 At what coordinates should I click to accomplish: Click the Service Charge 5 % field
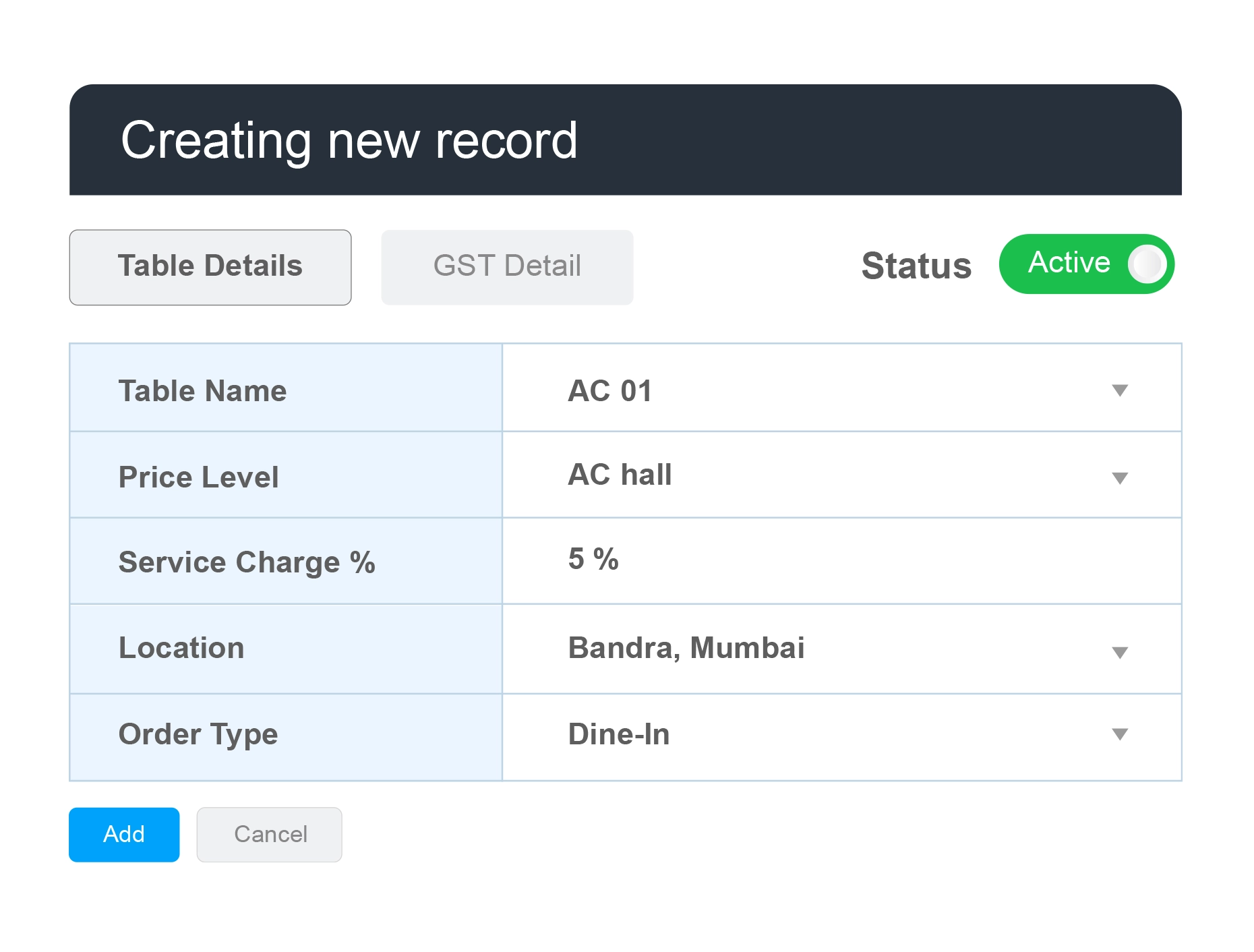(841, 560)
